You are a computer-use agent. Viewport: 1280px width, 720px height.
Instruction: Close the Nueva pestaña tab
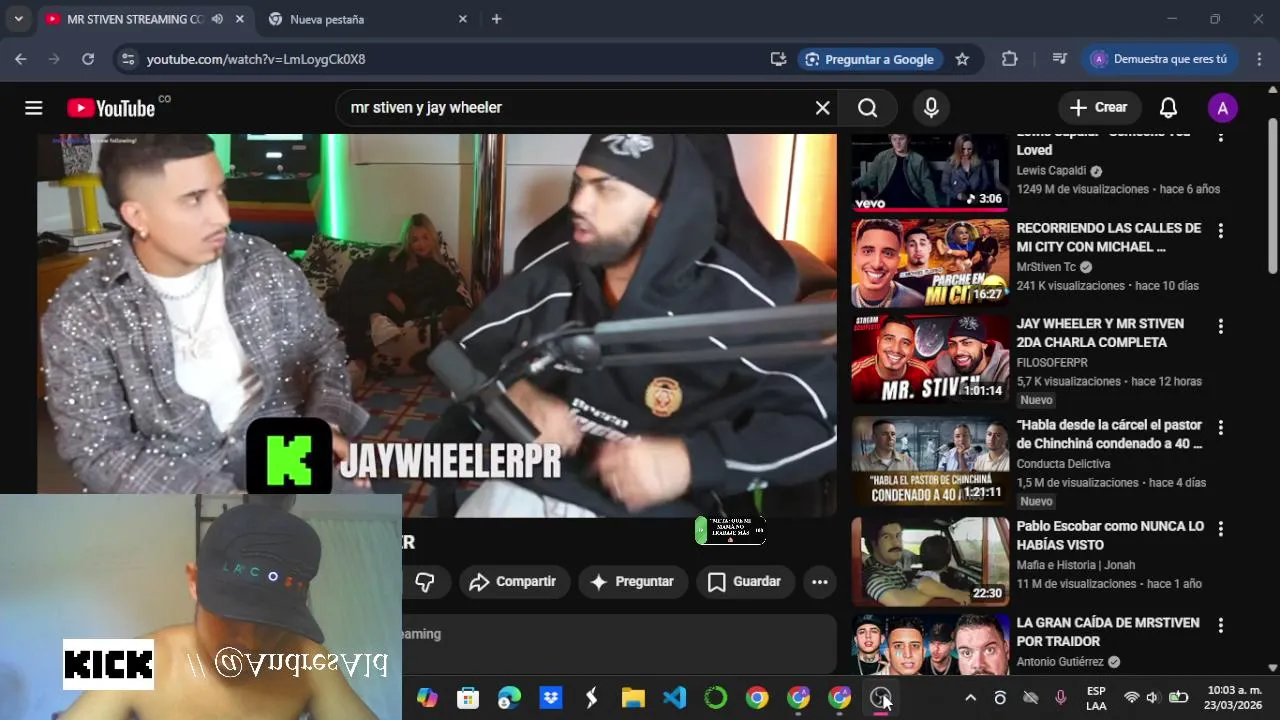[462, 19]
